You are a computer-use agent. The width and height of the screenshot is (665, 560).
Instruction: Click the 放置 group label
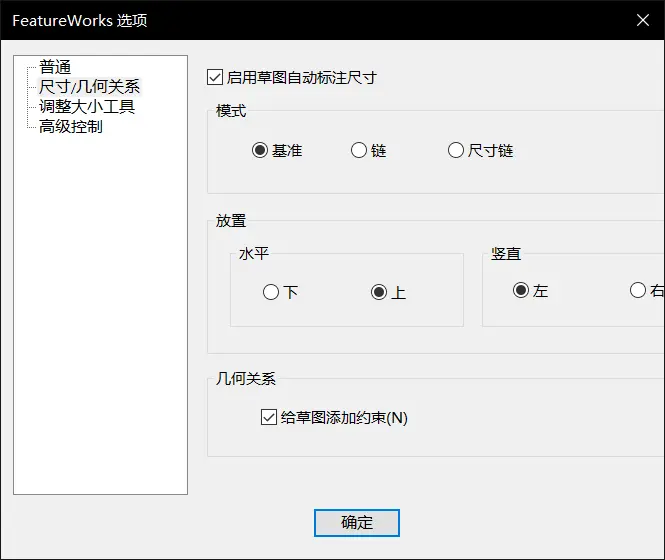(x=231, y=221)
